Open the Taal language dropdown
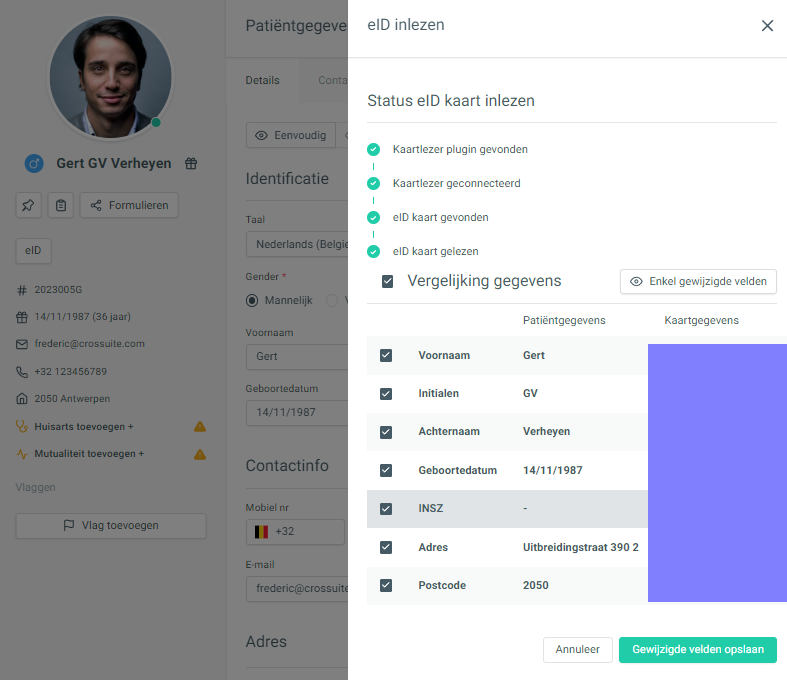The image size is (787, 680). (x=295, y=244)
